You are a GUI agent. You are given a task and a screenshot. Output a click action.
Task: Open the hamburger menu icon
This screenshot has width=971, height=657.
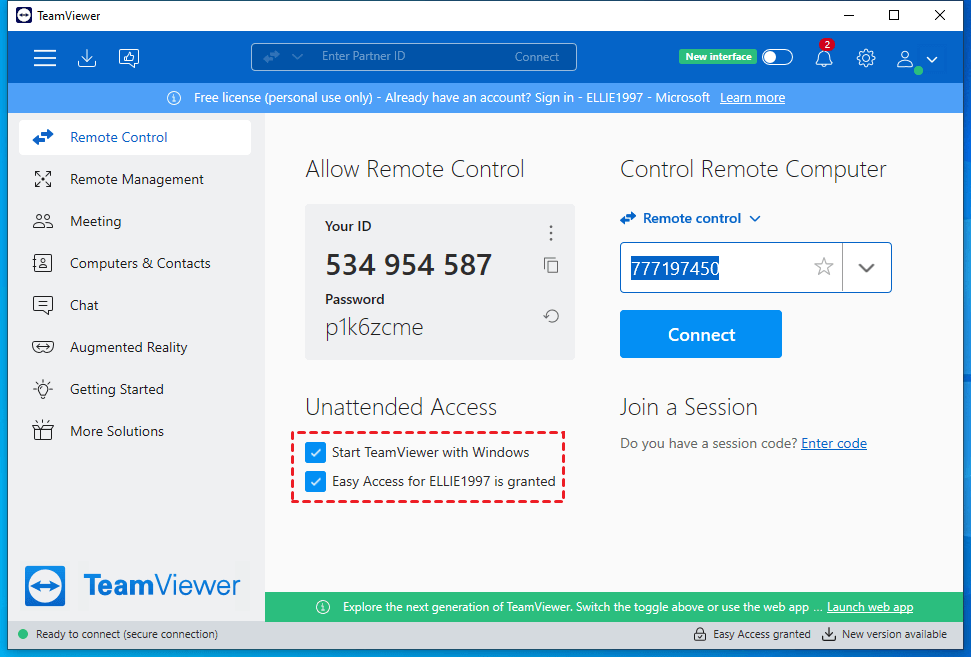(45, 58)
